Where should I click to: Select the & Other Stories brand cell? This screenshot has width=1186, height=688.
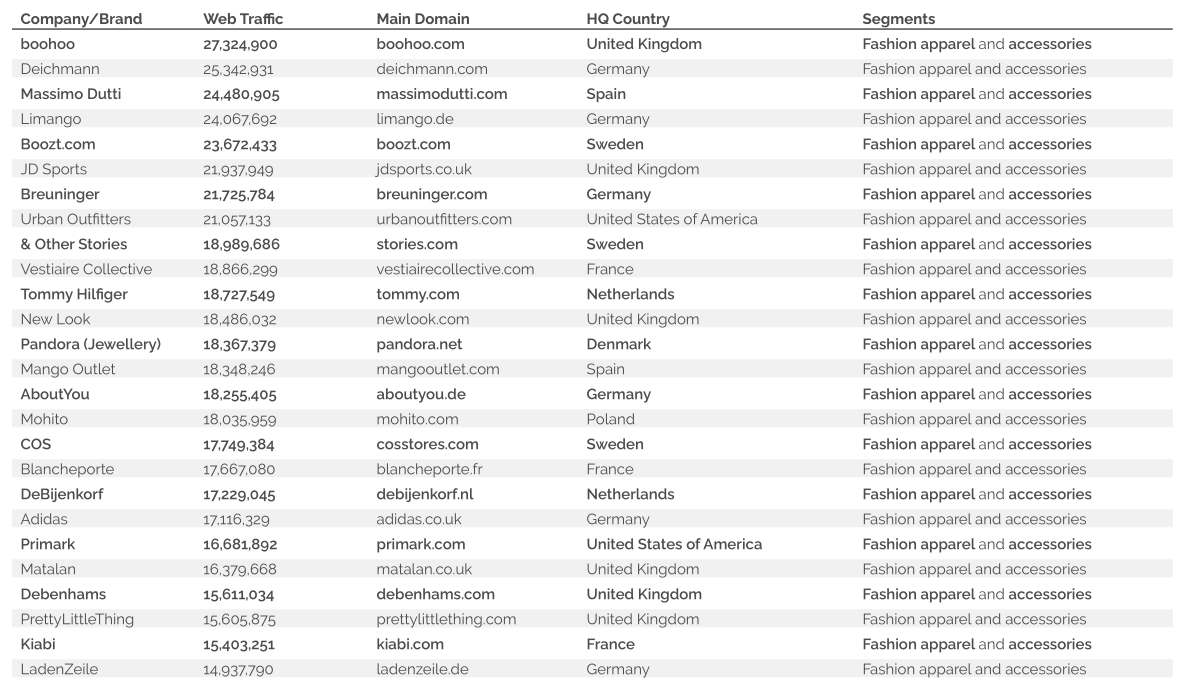74,244
